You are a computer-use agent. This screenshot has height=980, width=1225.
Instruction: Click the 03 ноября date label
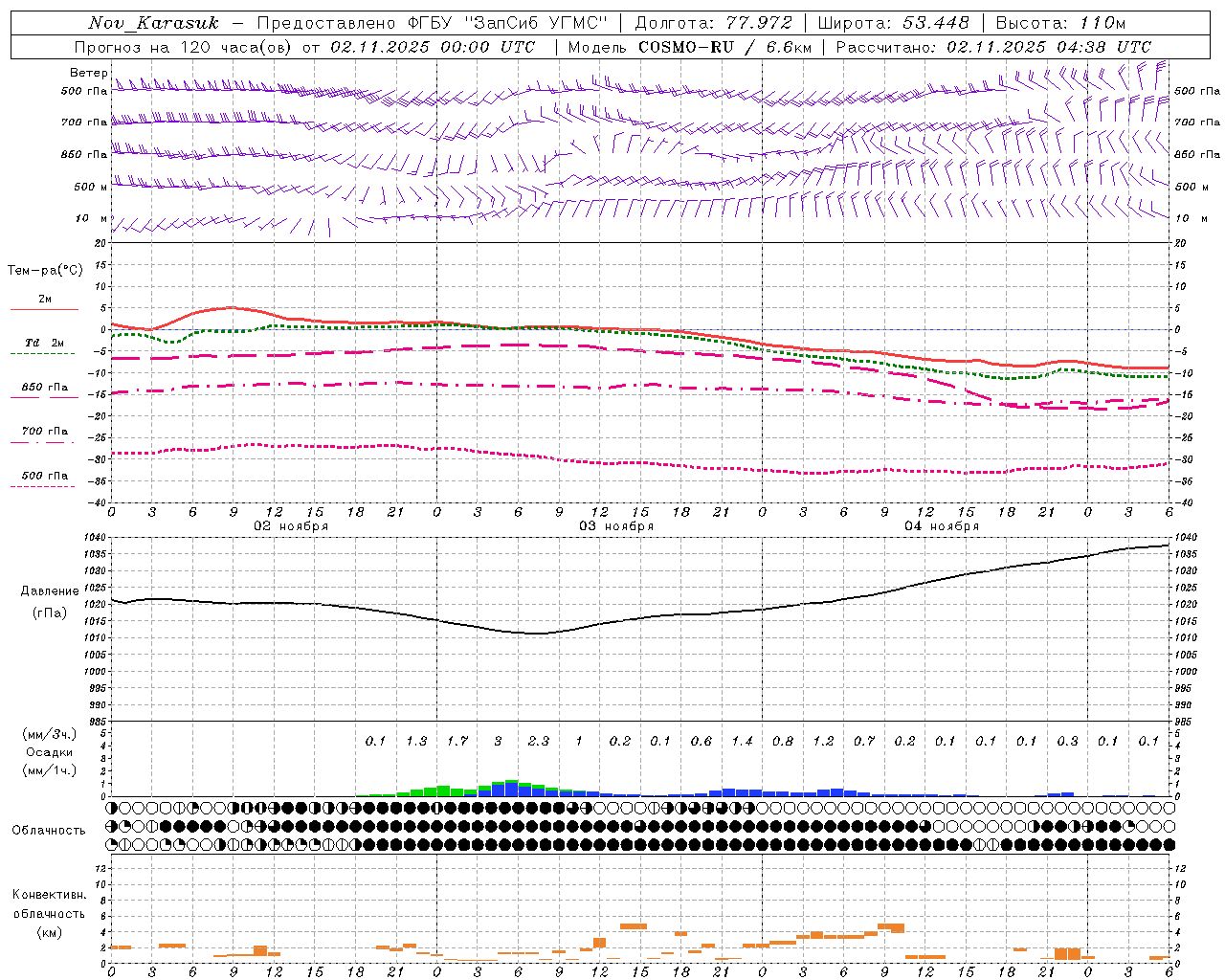pos(616,526)
